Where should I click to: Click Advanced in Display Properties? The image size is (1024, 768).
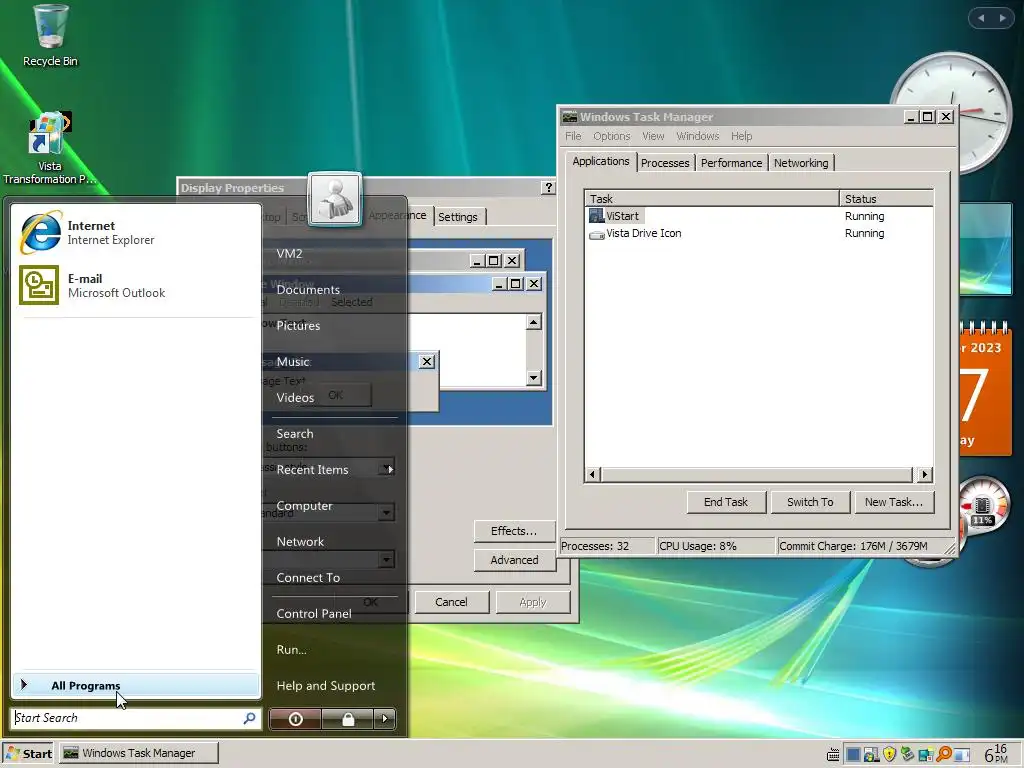click(x=514, y=560)
